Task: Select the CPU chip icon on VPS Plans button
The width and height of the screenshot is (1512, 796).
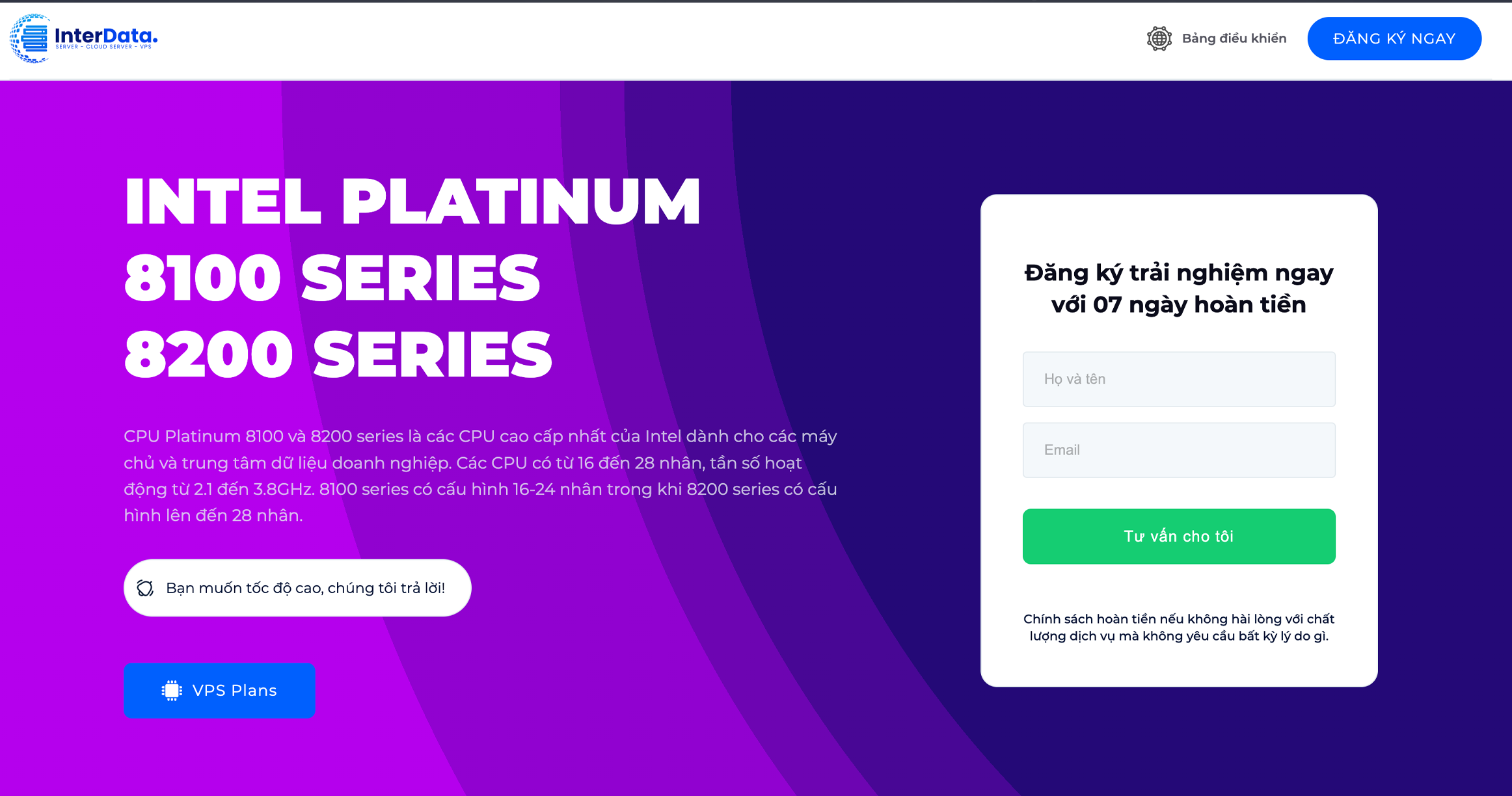Action: tap(170, 690)
